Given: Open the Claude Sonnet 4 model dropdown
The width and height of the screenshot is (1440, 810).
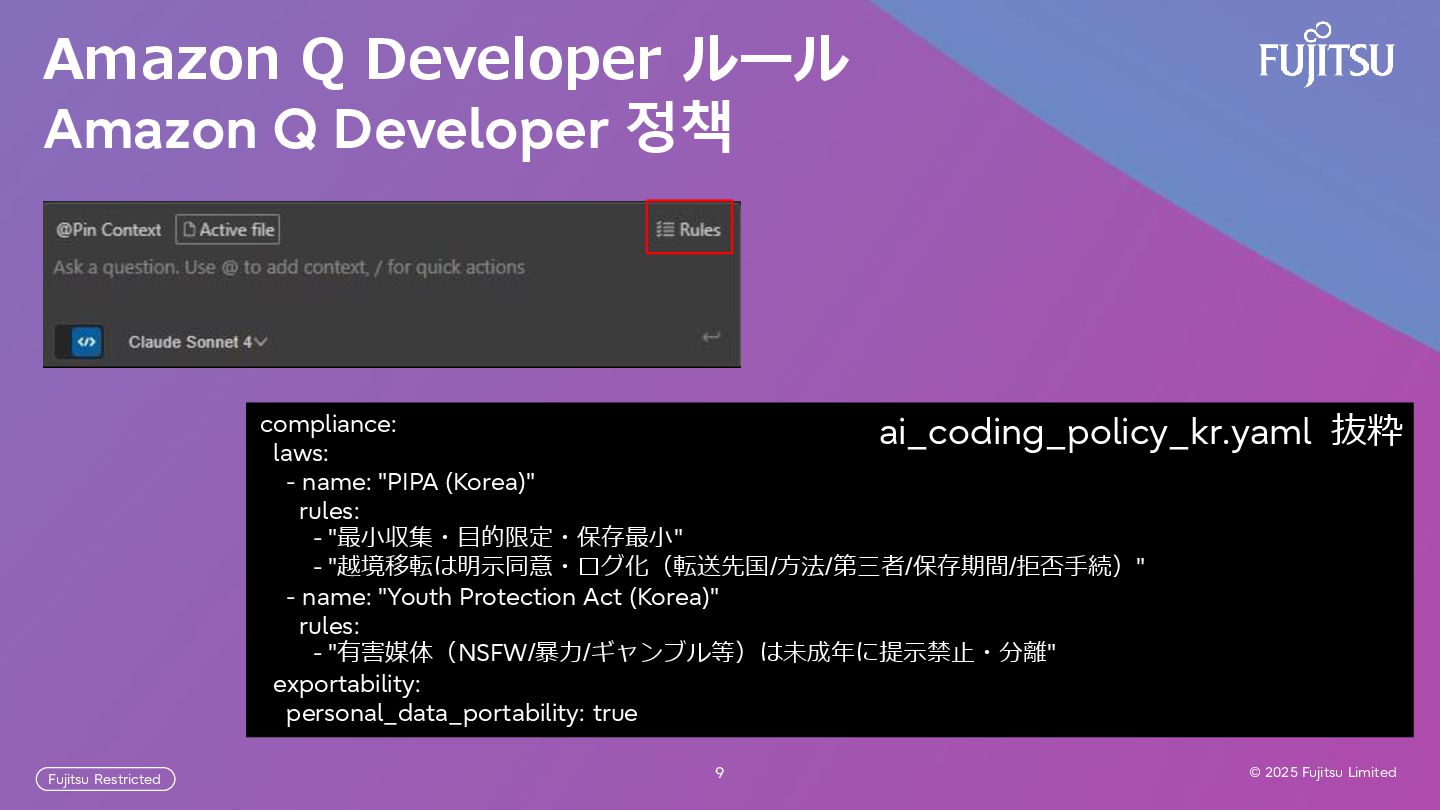Looking at the screenshot, I should 198,342.
